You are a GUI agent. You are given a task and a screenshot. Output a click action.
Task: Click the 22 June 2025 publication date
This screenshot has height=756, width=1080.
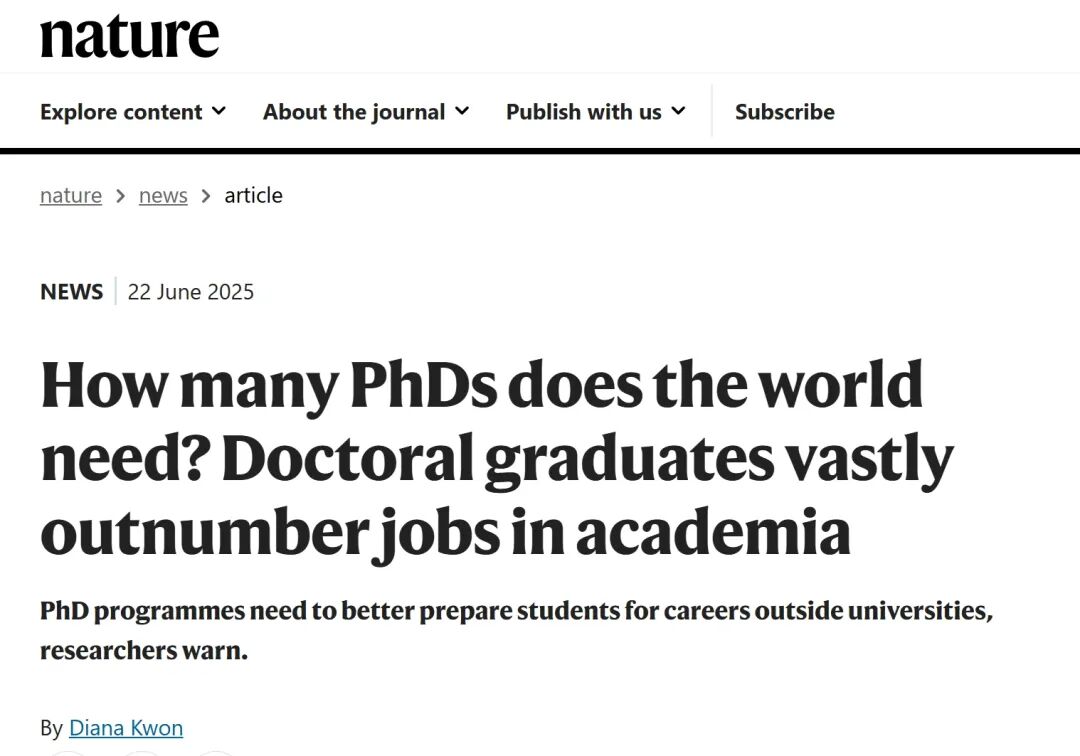191,292
